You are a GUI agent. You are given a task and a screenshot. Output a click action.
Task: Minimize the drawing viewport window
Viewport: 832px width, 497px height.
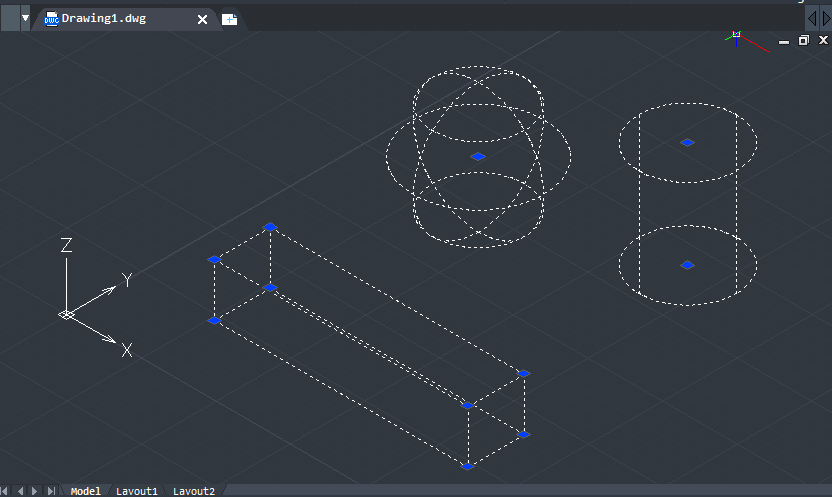784,41
